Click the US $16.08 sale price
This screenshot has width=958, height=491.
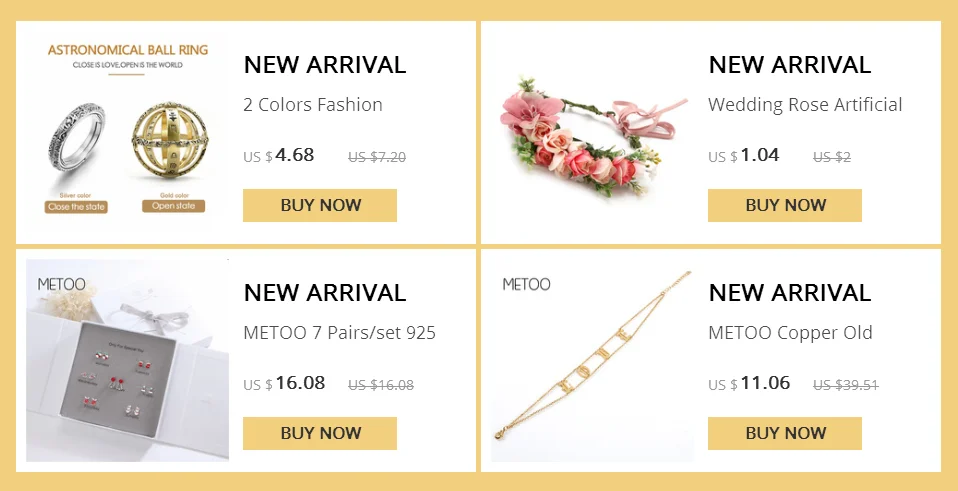point(284,384)
